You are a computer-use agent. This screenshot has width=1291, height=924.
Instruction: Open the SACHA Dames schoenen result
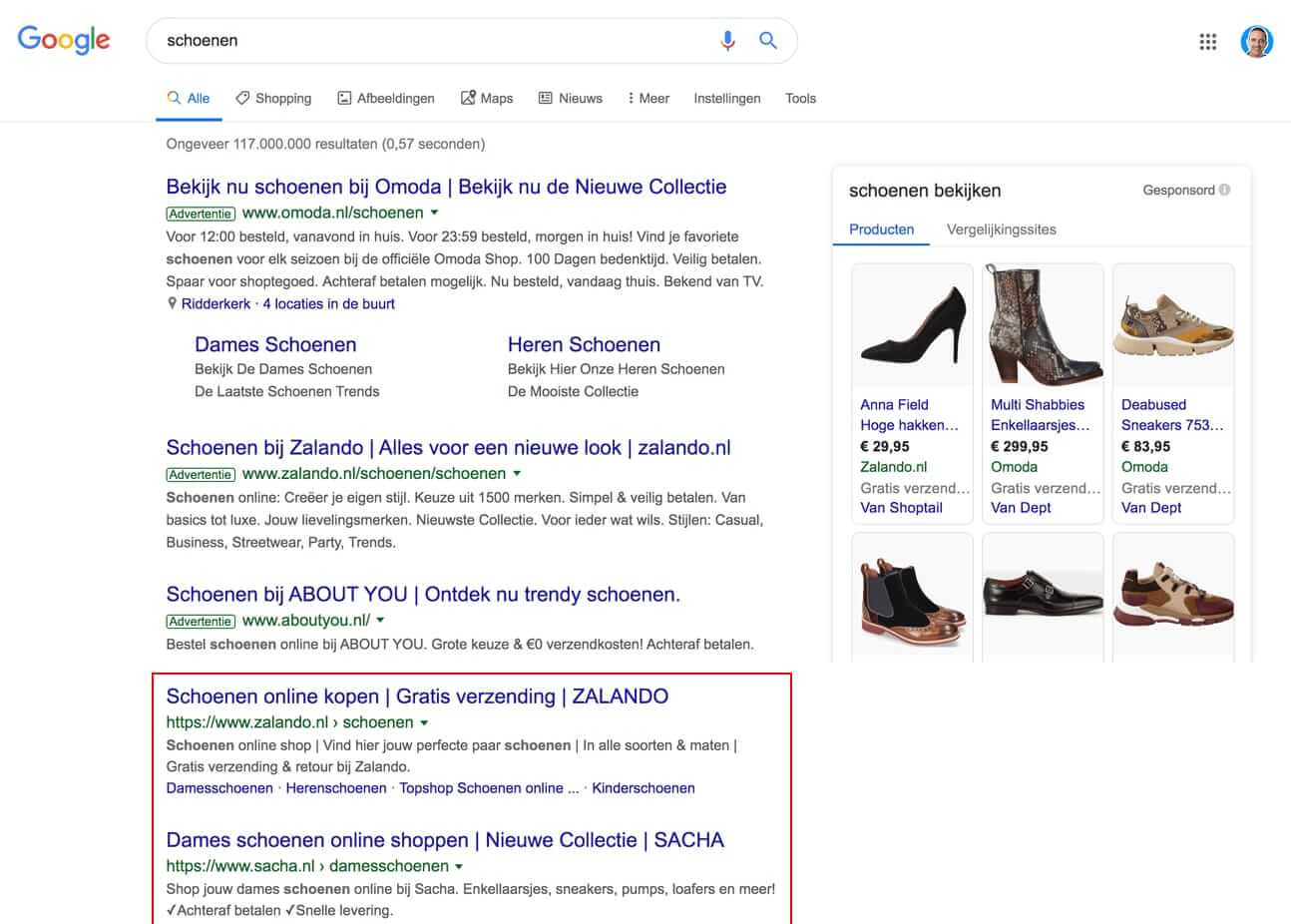coord(445,840)
